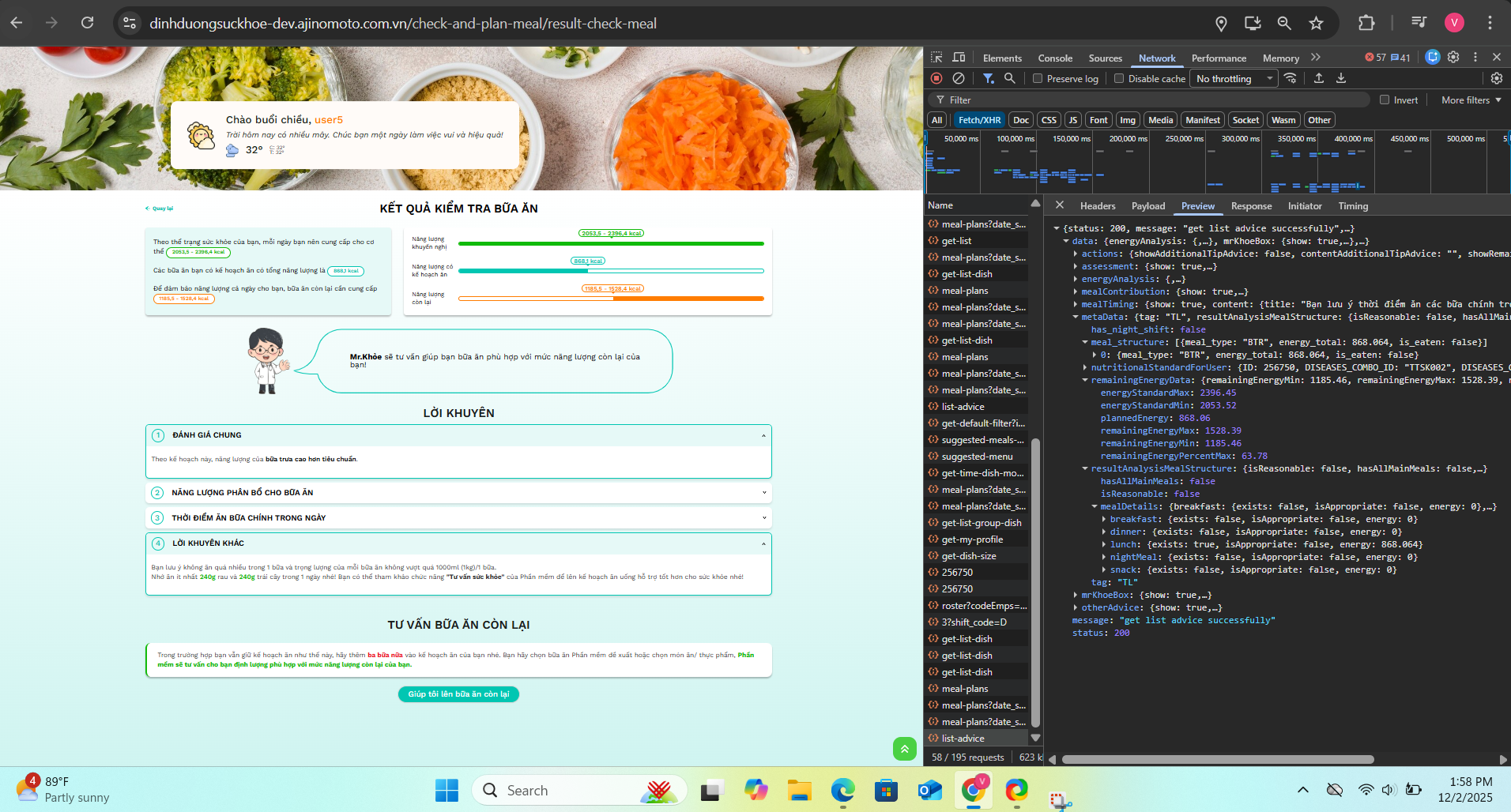Clear the network log
This screenshot has width=1511, height=812.
pos(958,78)
